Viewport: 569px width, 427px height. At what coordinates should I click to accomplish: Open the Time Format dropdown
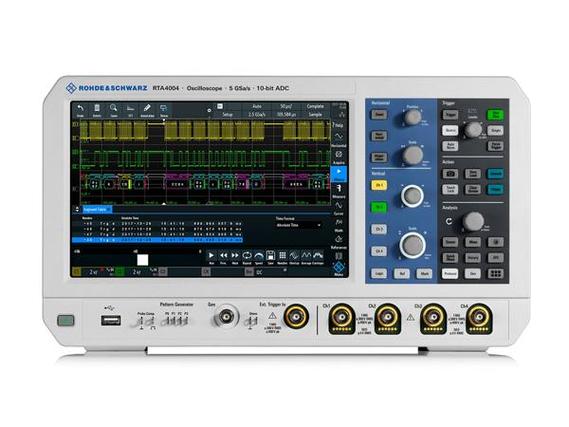(299, 225)
